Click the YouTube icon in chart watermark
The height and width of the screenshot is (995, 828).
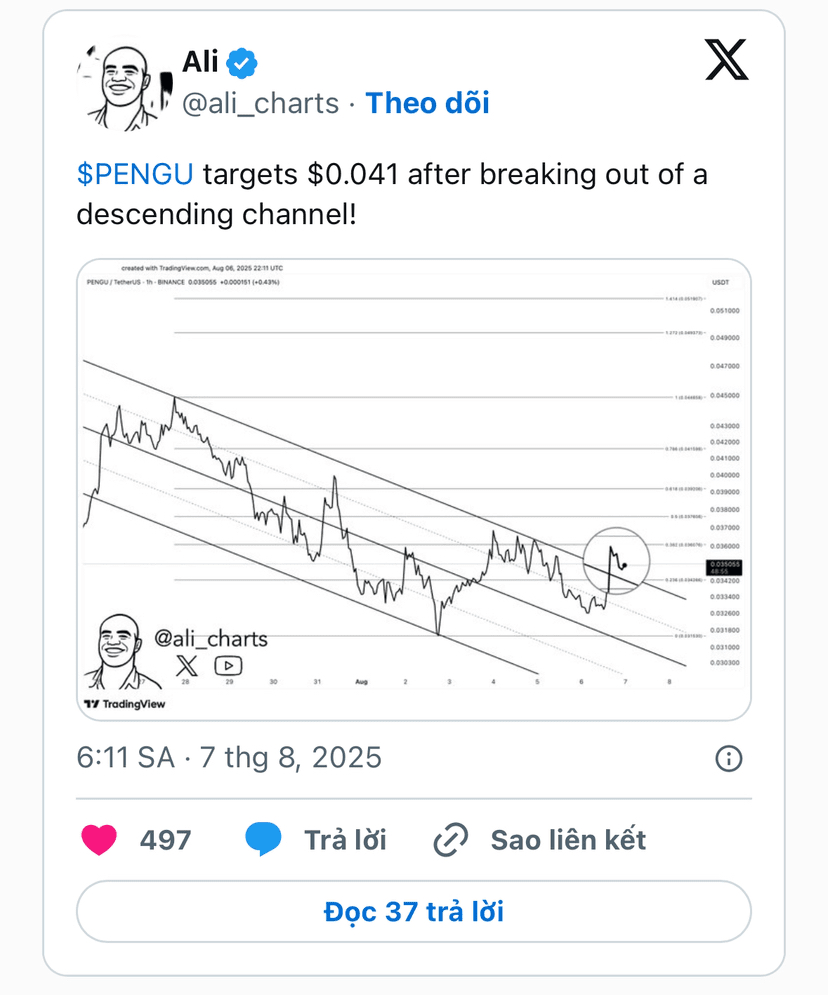(228, 666)
